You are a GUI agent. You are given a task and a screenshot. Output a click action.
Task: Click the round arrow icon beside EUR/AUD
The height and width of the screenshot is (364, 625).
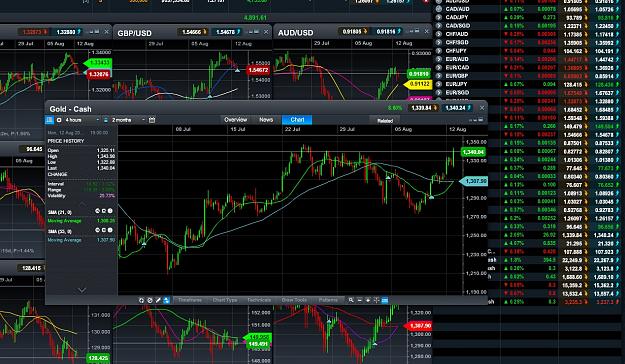[x=439, y=59]
